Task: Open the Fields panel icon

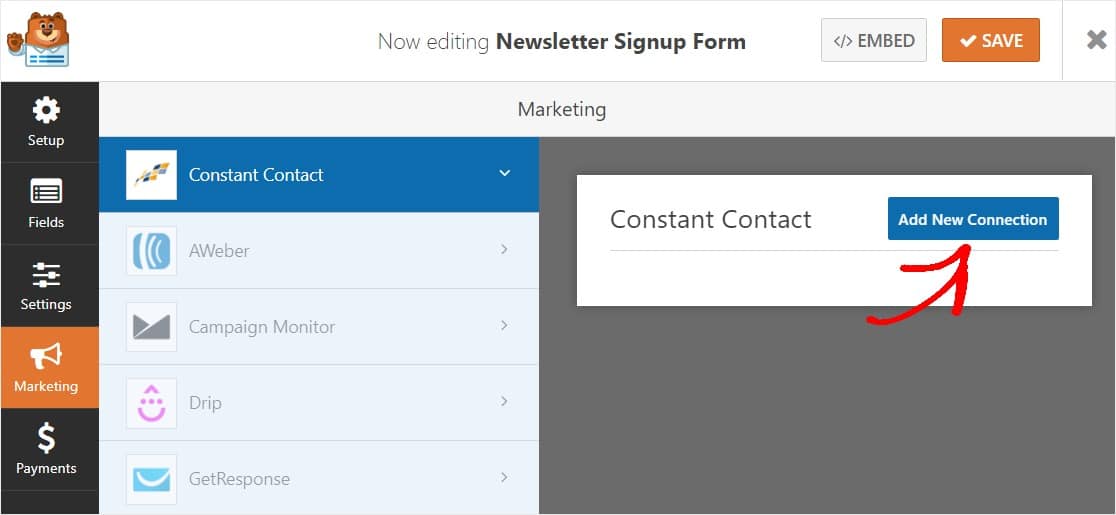Action: (x=46, y=192)
